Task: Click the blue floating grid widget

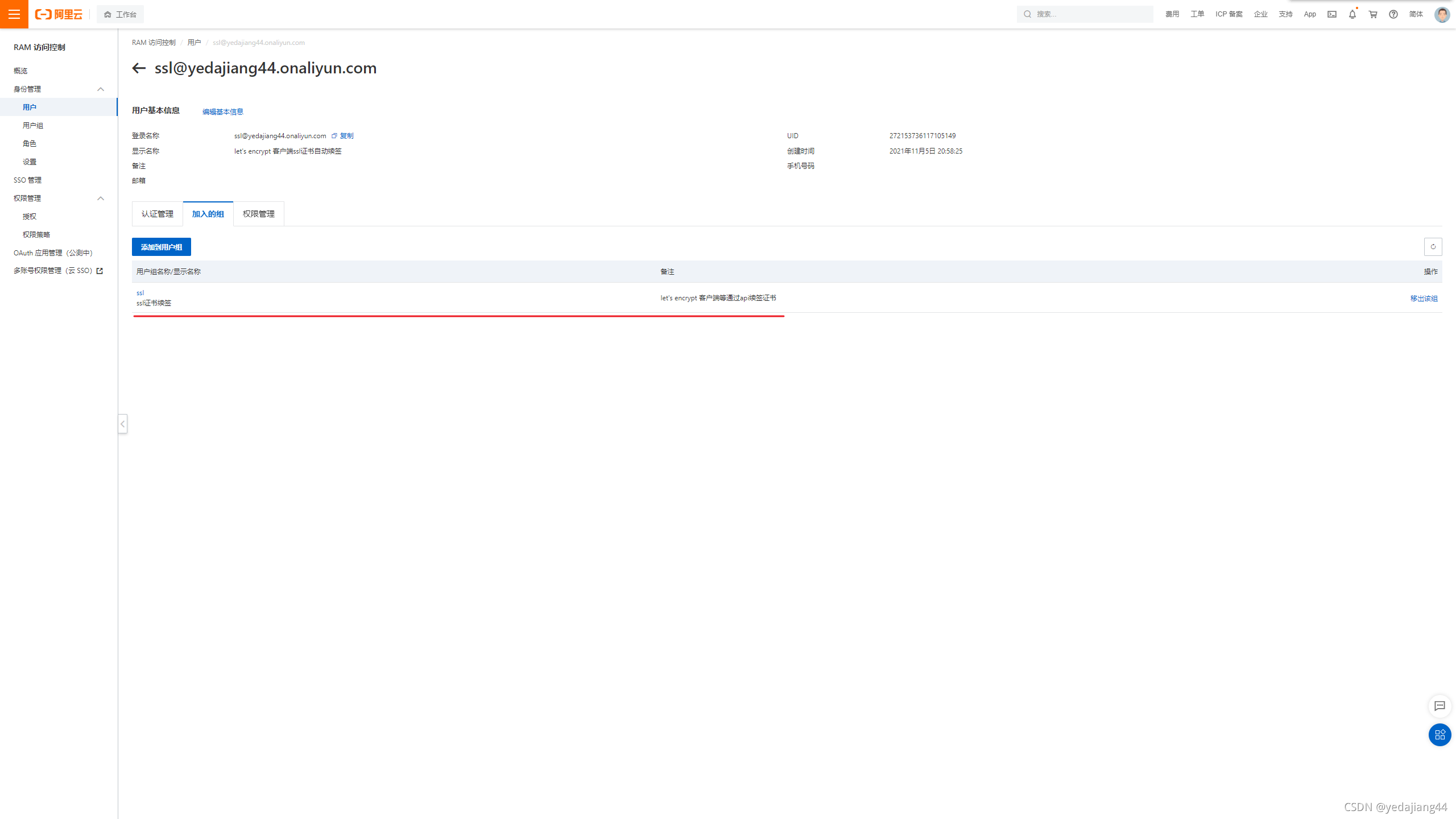Action: [1440, 734]
